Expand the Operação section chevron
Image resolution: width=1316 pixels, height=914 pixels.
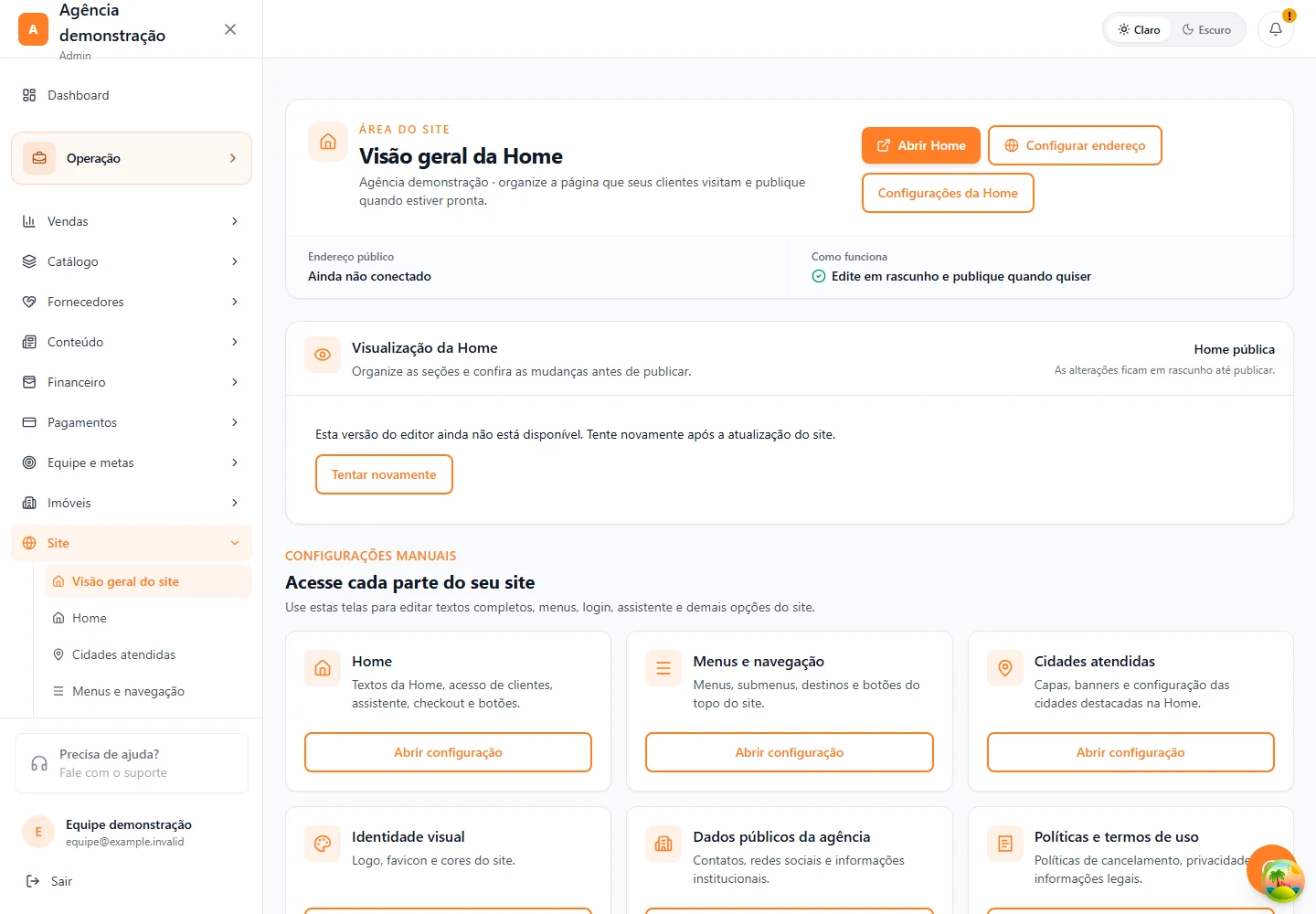pyautogui.click(x=233, y=158)
